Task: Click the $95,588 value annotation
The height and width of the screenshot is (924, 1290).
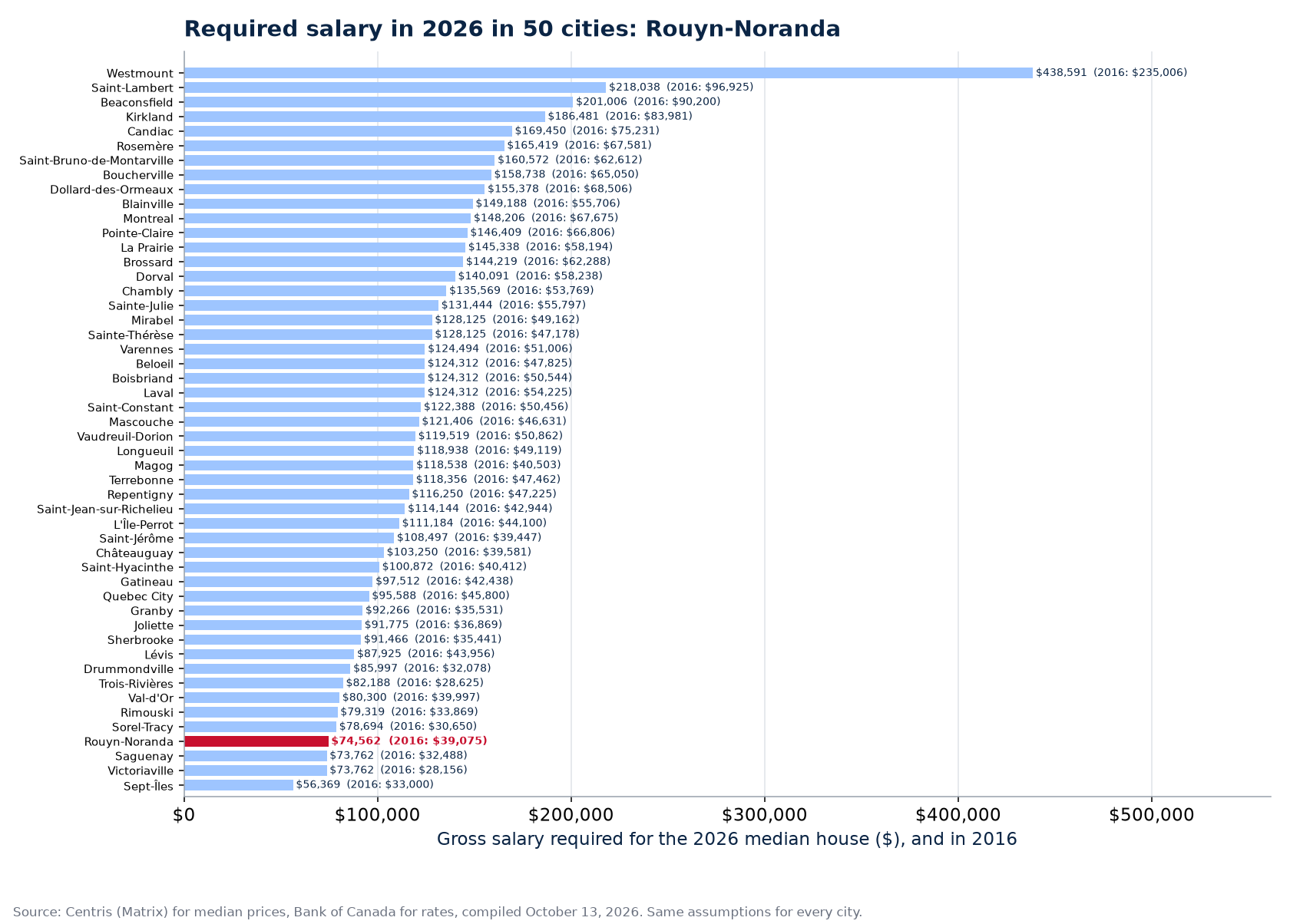Action: (441, 596)
